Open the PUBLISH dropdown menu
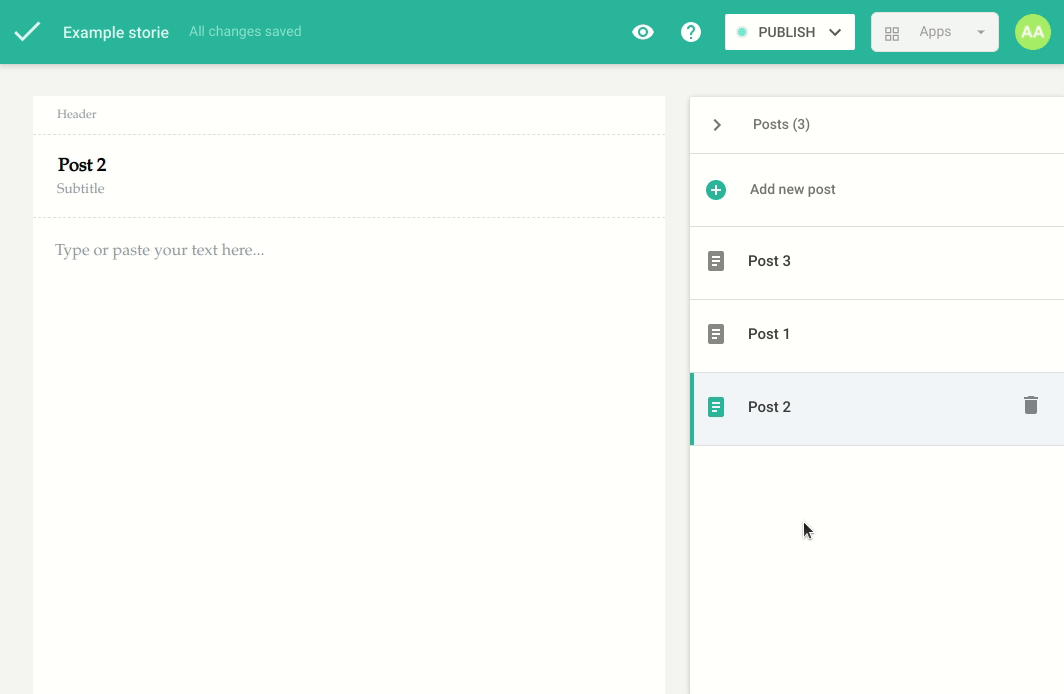1064x694 pixels. pyautogui.click(x=789, y=32)
